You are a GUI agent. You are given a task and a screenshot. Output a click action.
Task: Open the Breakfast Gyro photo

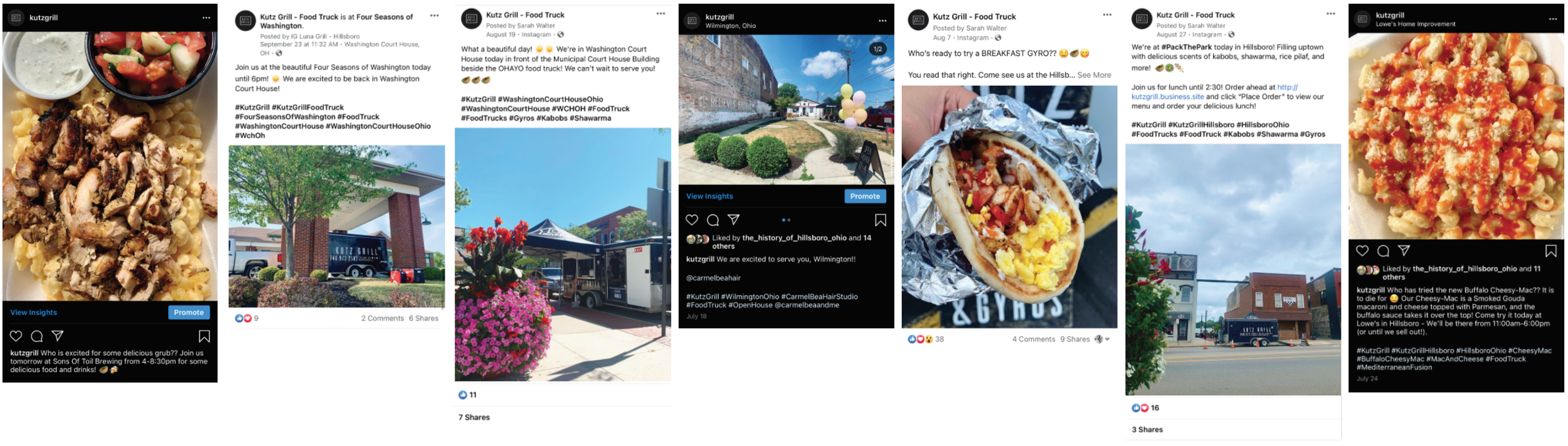coord(1009,207)
